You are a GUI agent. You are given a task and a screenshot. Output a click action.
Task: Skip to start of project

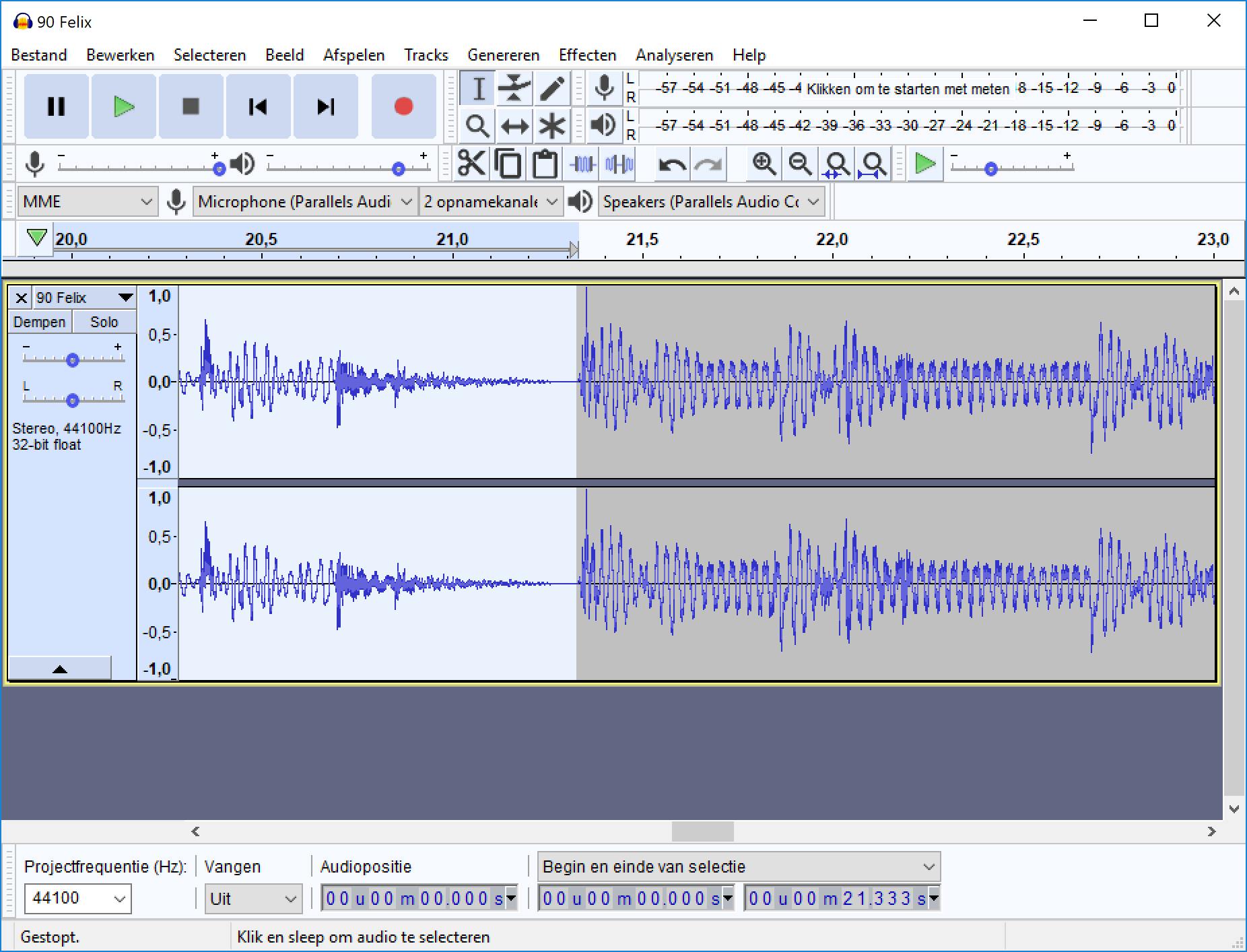tap(258, 106)
